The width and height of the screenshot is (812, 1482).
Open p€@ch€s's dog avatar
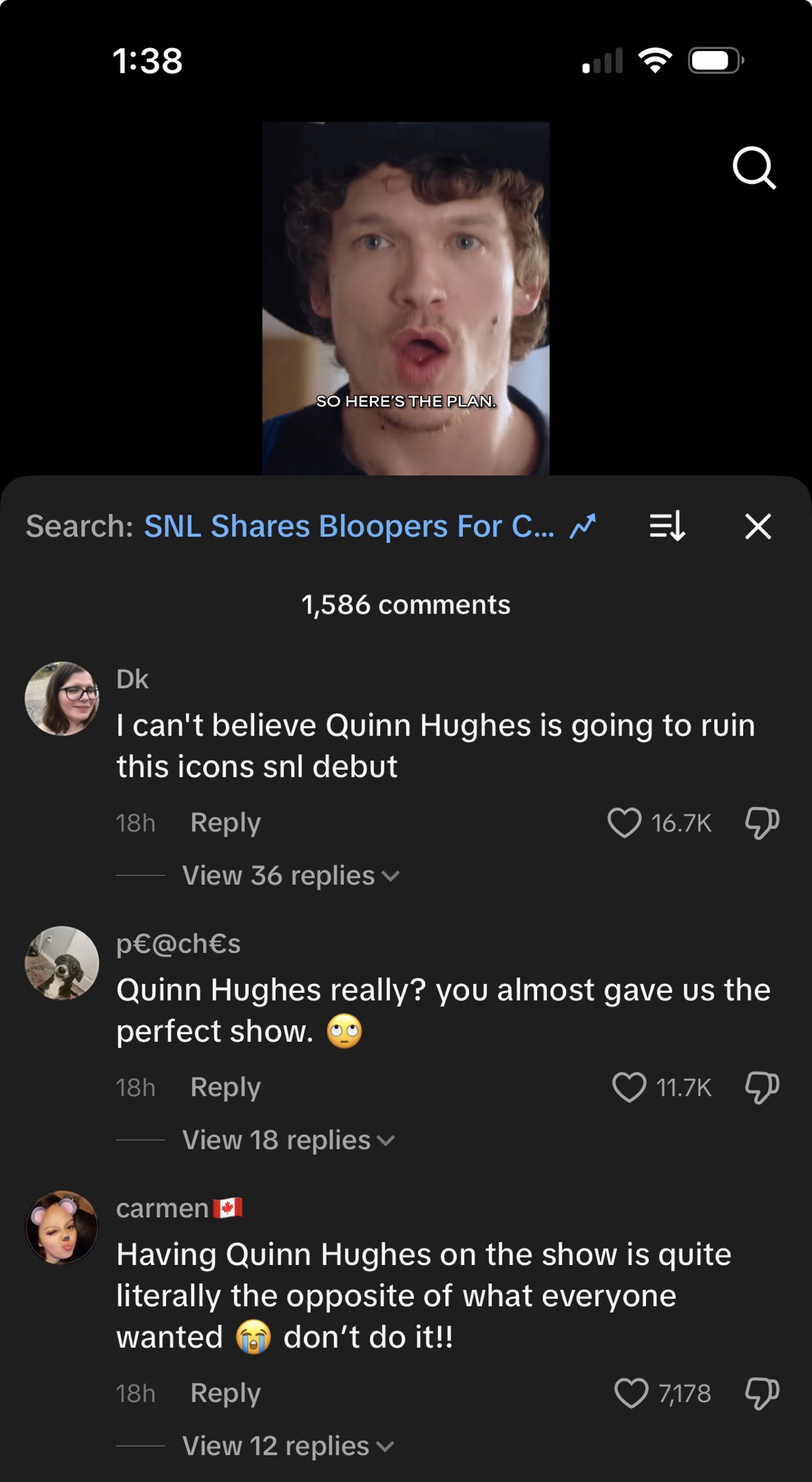coord(62,963)
